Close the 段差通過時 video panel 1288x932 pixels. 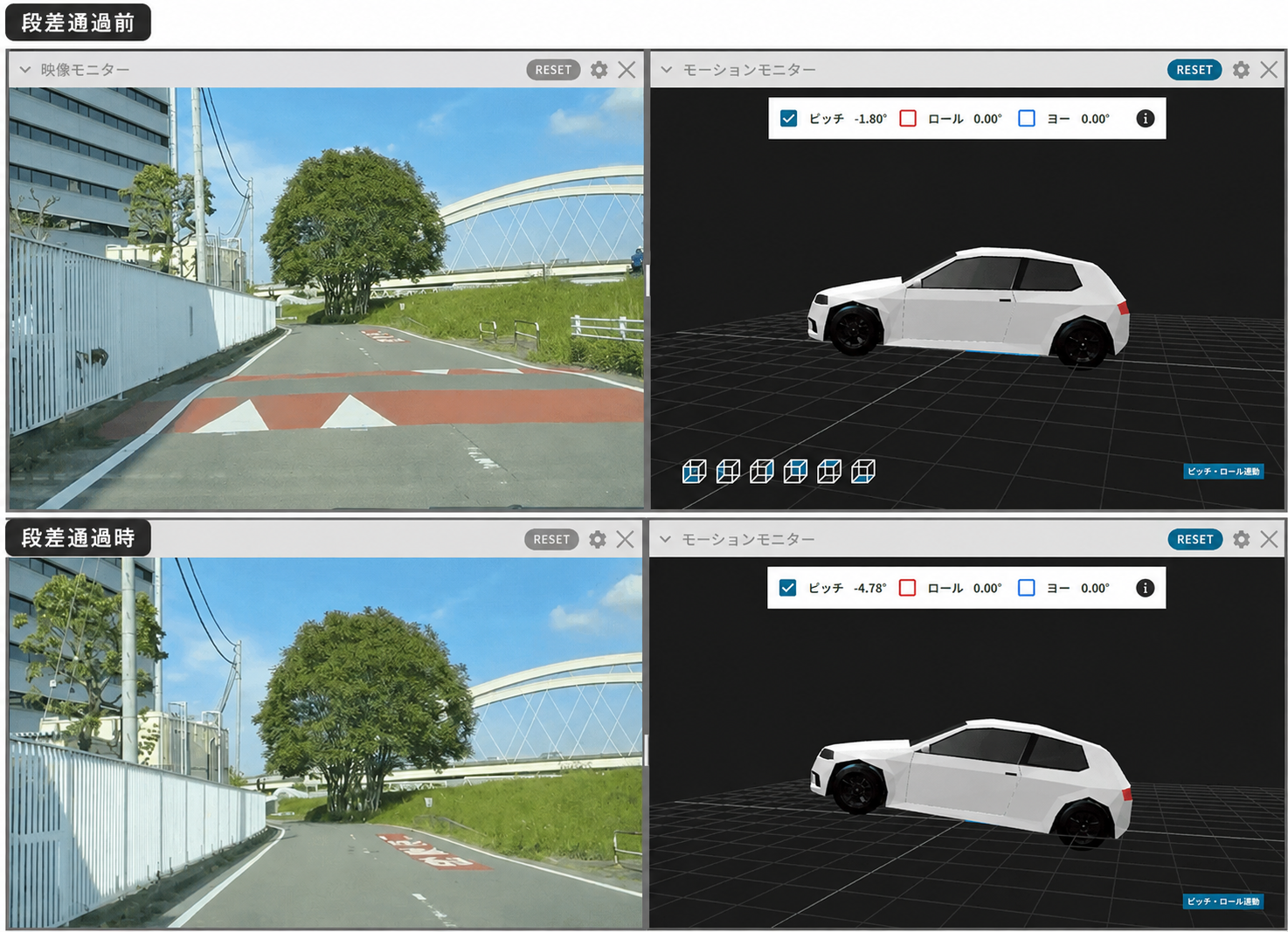(x=625, y=540)
